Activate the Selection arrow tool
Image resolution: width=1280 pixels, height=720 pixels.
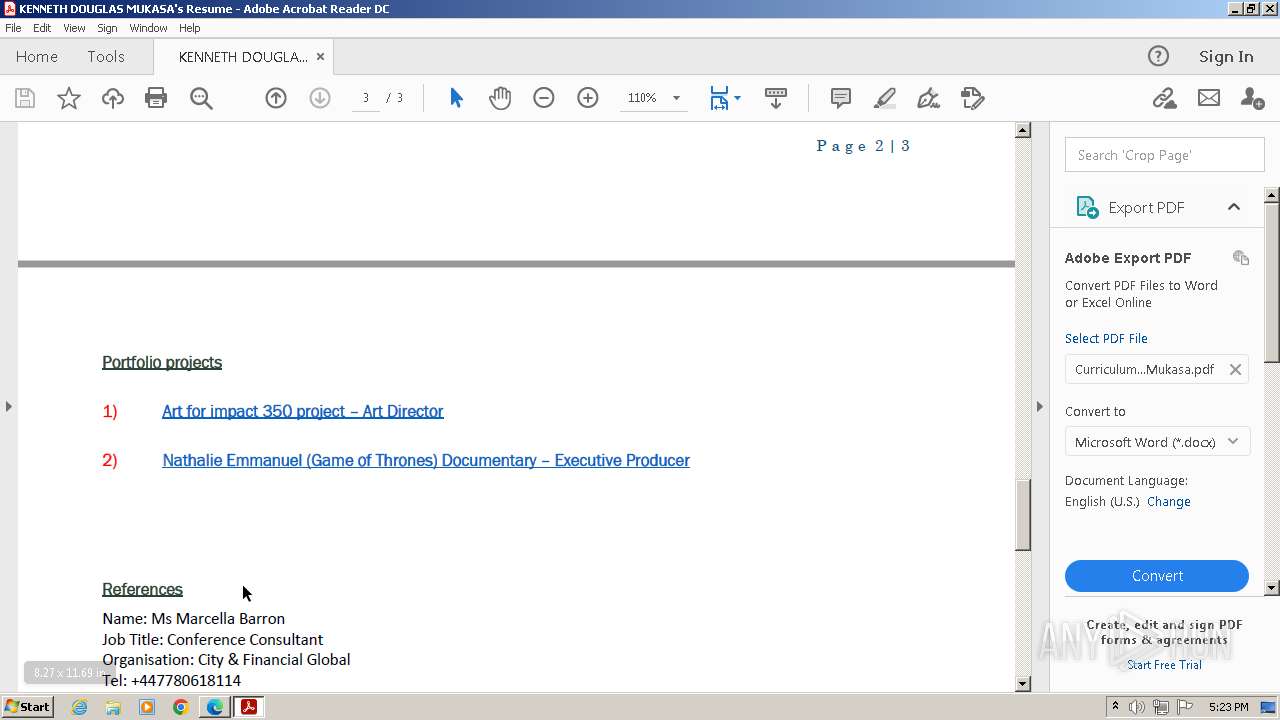click(x=456, y=98)
